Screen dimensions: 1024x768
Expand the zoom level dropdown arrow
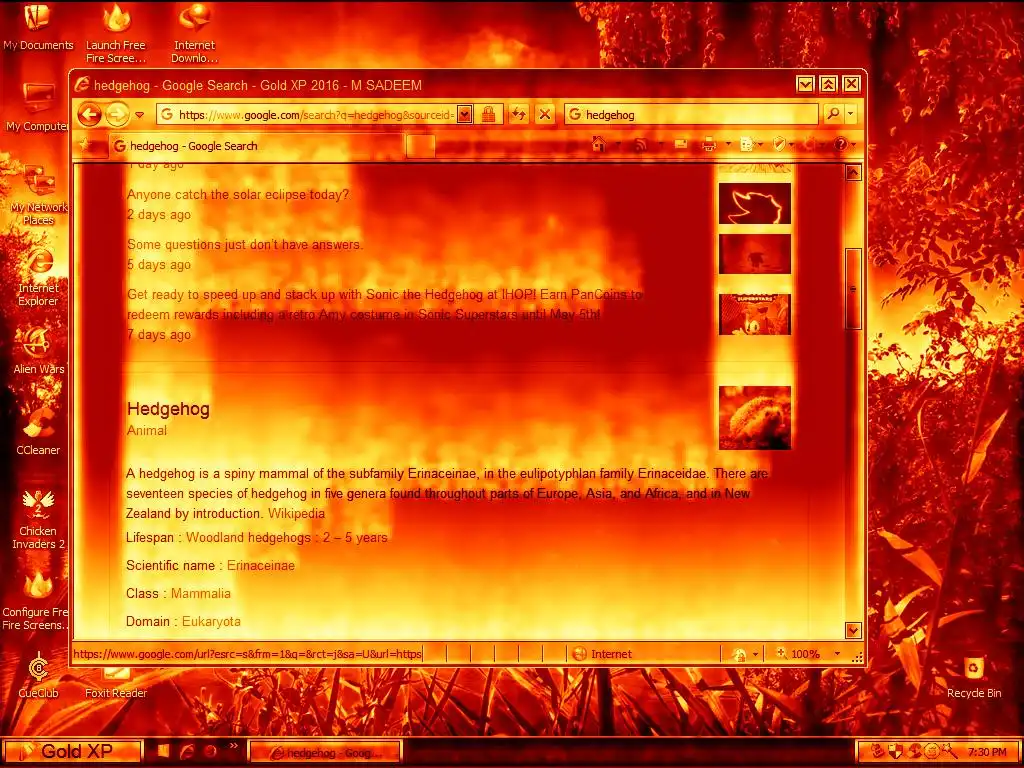coord(837,654)
